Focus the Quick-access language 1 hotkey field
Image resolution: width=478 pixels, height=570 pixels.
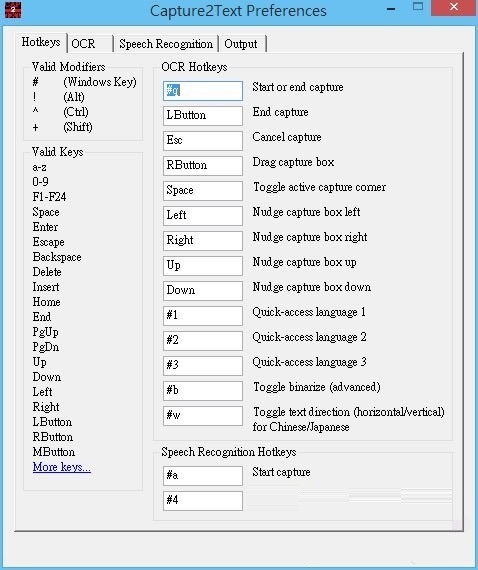pos(203,316)
